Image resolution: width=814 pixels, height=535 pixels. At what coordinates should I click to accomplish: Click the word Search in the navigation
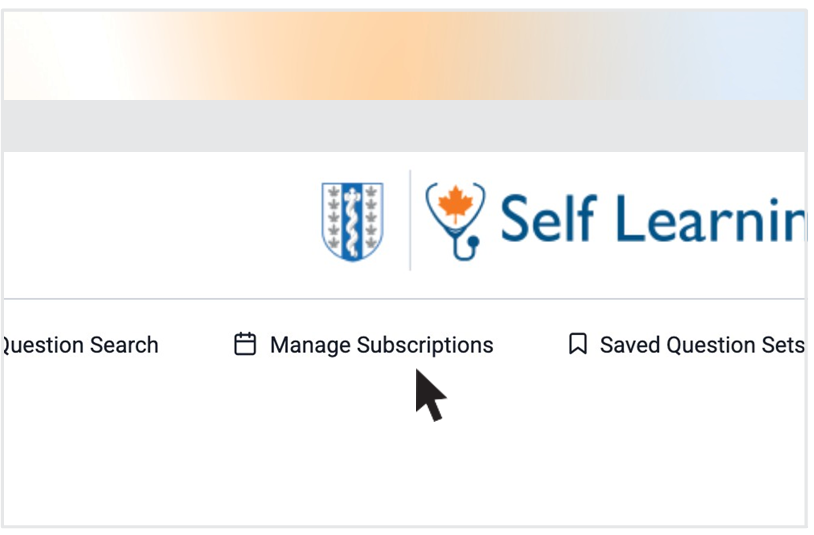coord(124,345)
